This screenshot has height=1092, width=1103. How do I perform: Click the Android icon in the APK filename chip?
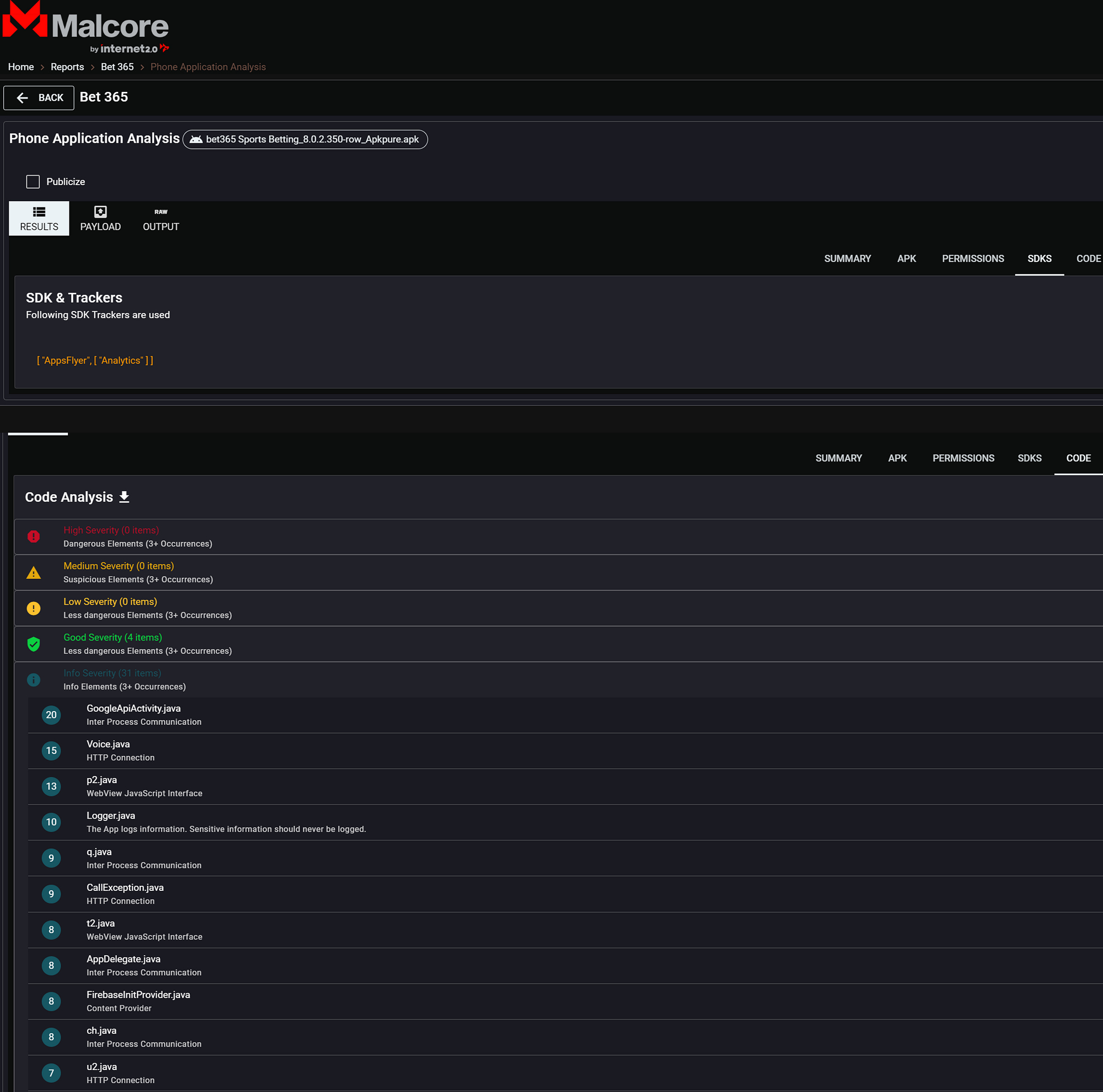tap(196, 139)
